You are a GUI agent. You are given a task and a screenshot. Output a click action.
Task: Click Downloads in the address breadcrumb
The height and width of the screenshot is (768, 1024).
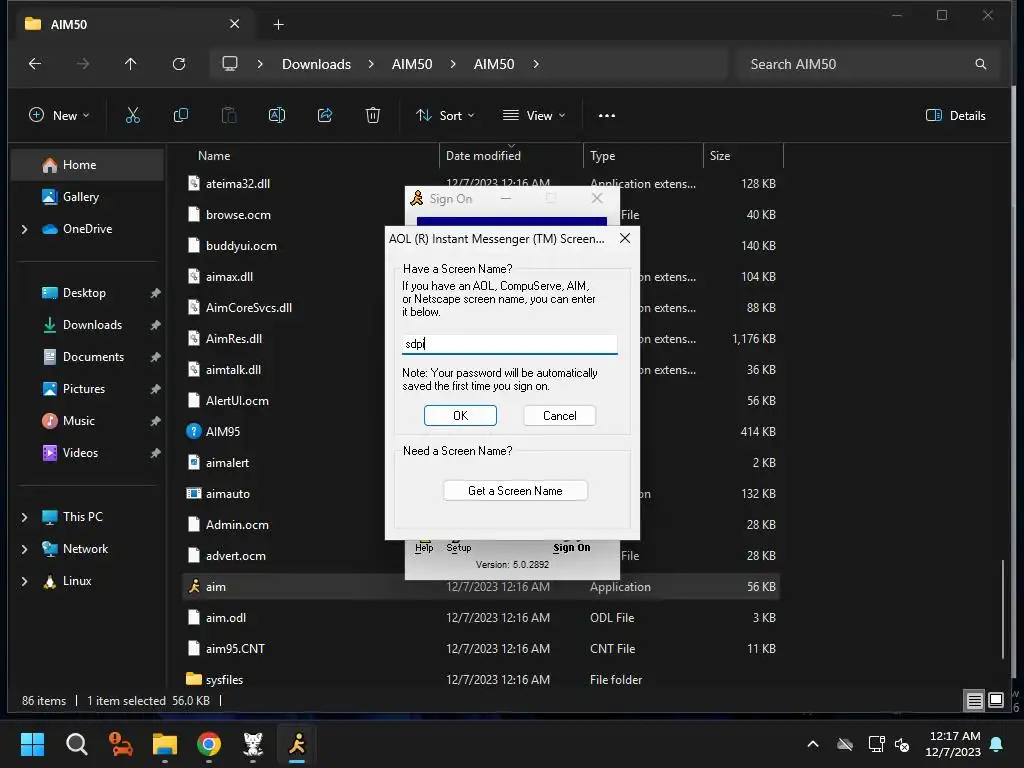(316, 64)
